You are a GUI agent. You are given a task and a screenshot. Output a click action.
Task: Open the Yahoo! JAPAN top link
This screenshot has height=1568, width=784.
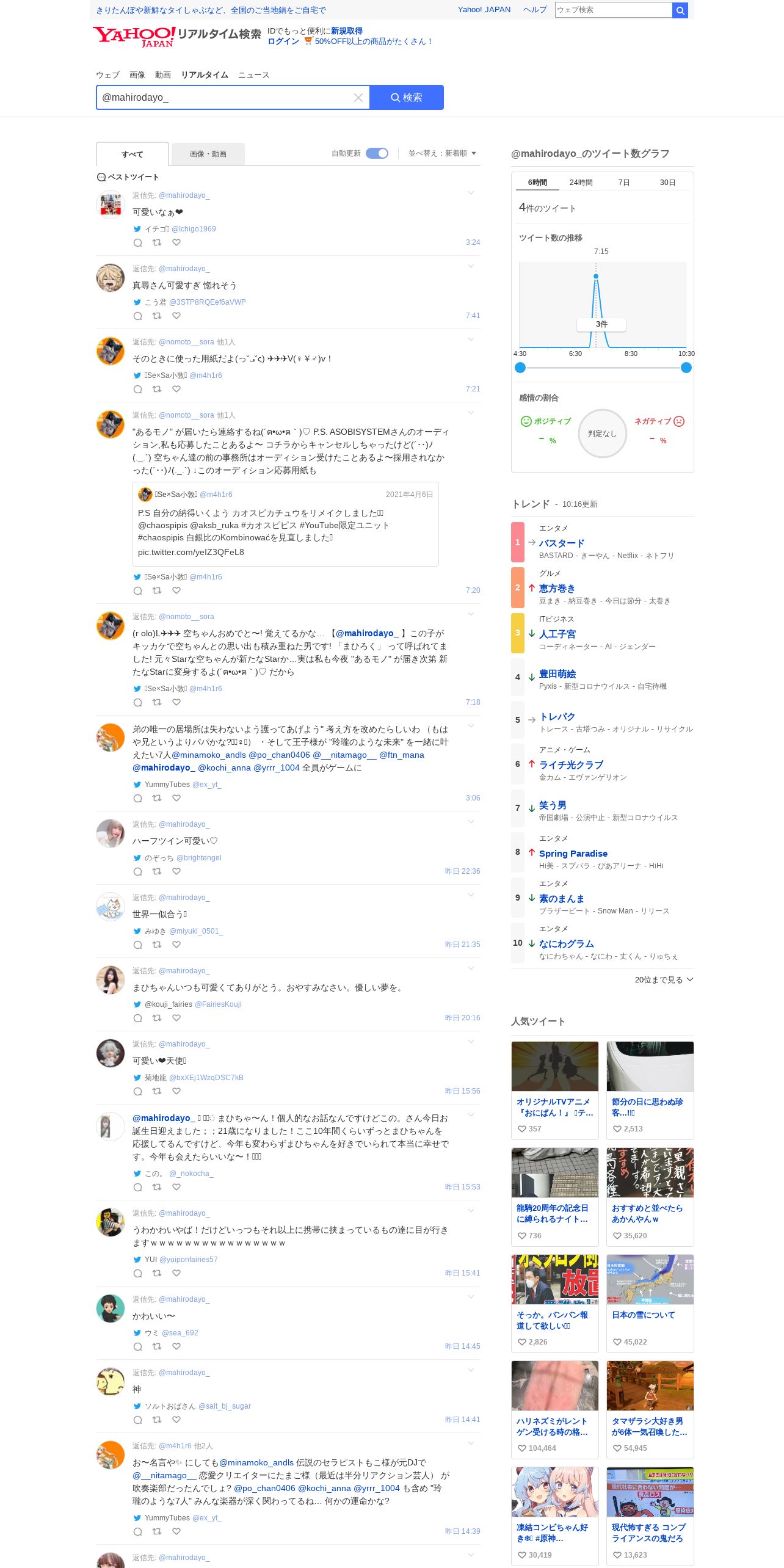(x=484, y=10)
